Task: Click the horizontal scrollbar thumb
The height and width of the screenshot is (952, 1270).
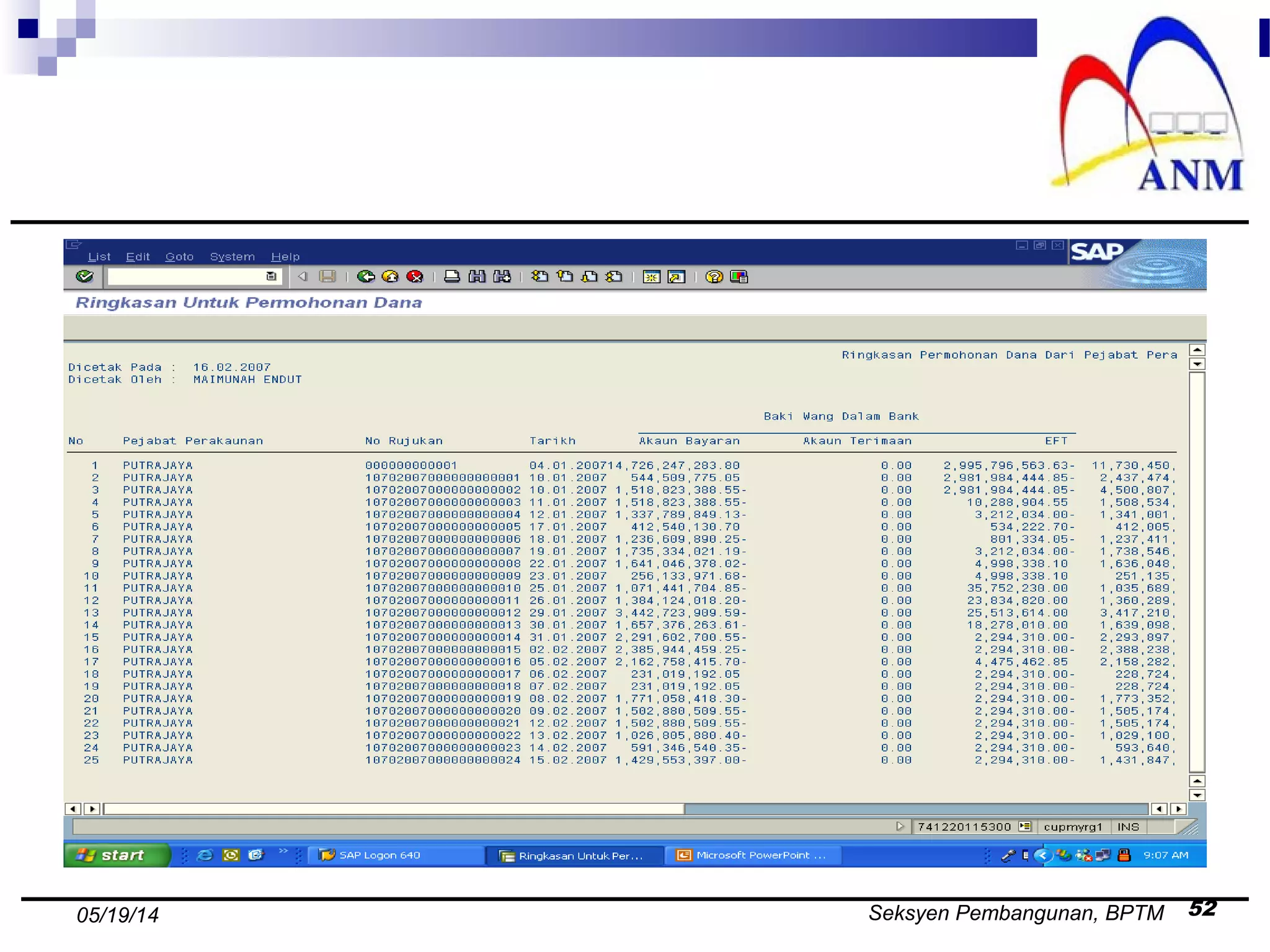Action: pos(394,809)
